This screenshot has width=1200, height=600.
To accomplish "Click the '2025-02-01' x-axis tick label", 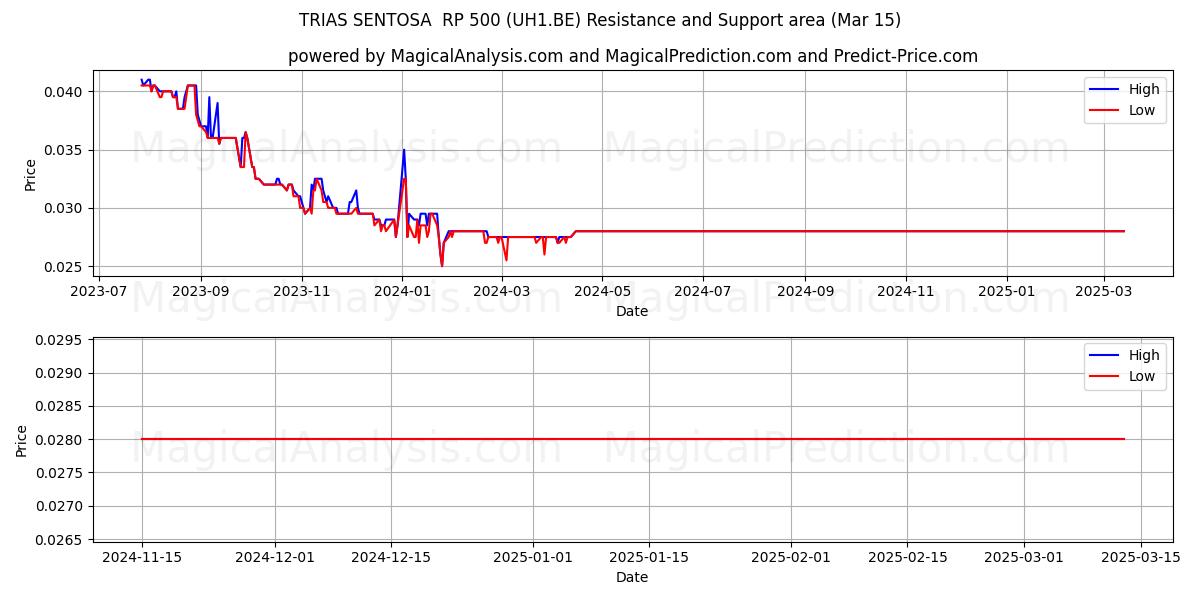I will point(791,558).
